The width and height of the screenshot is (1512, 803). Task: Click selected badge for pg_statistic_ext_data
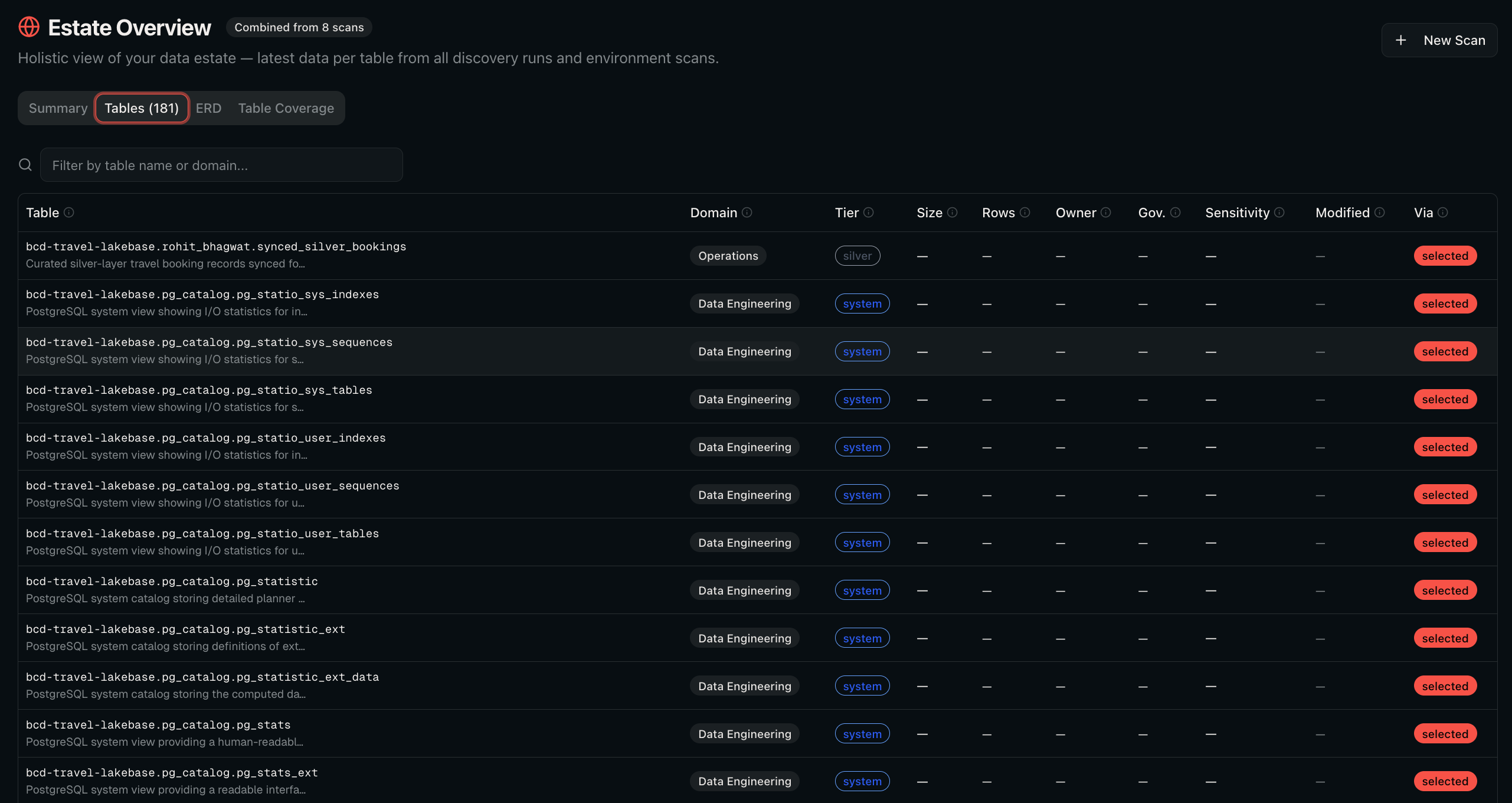[1445, 686]
